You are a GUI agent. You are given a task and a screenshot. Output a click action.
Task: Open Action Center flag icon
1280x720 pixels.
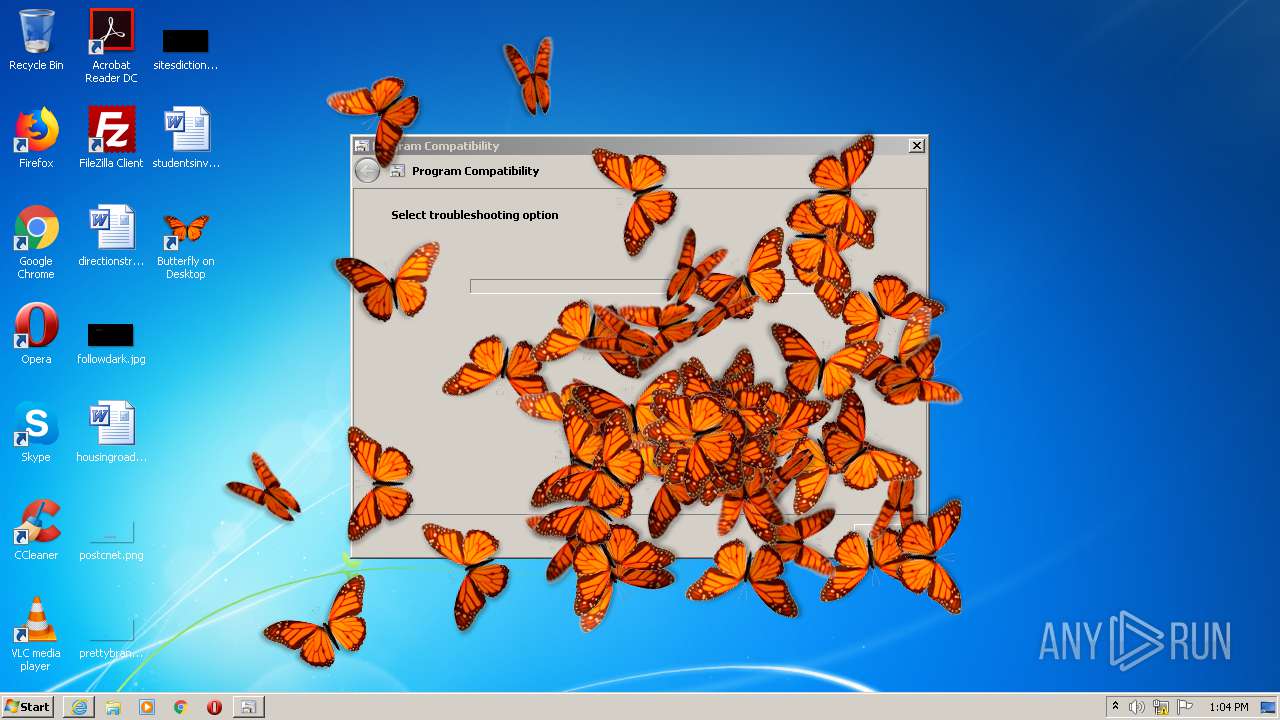1185,707
